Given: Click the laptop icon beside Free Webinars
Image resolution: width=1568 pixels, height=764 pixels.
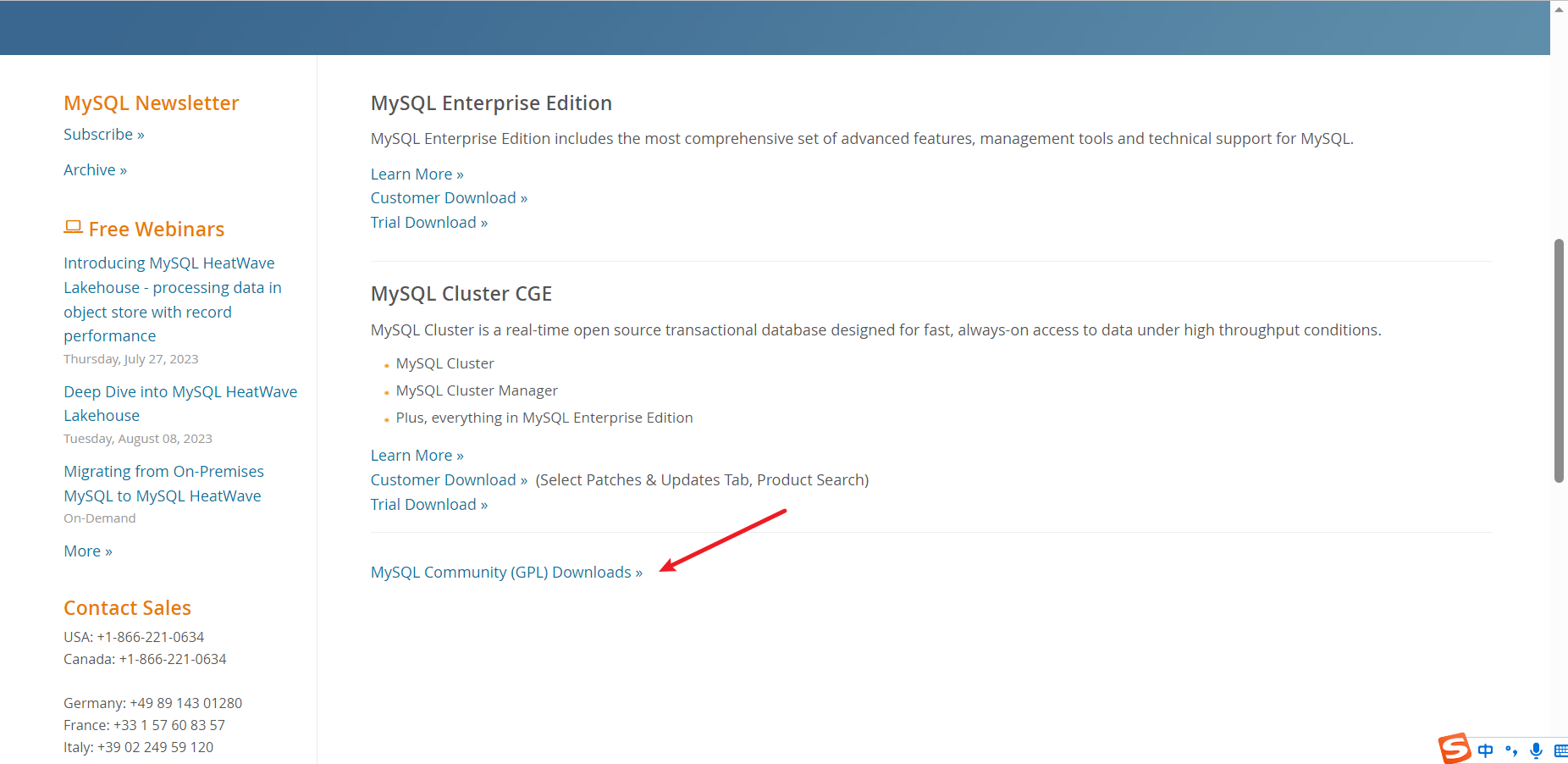Looking at the screenshot, I should click(x=73, y=227).
